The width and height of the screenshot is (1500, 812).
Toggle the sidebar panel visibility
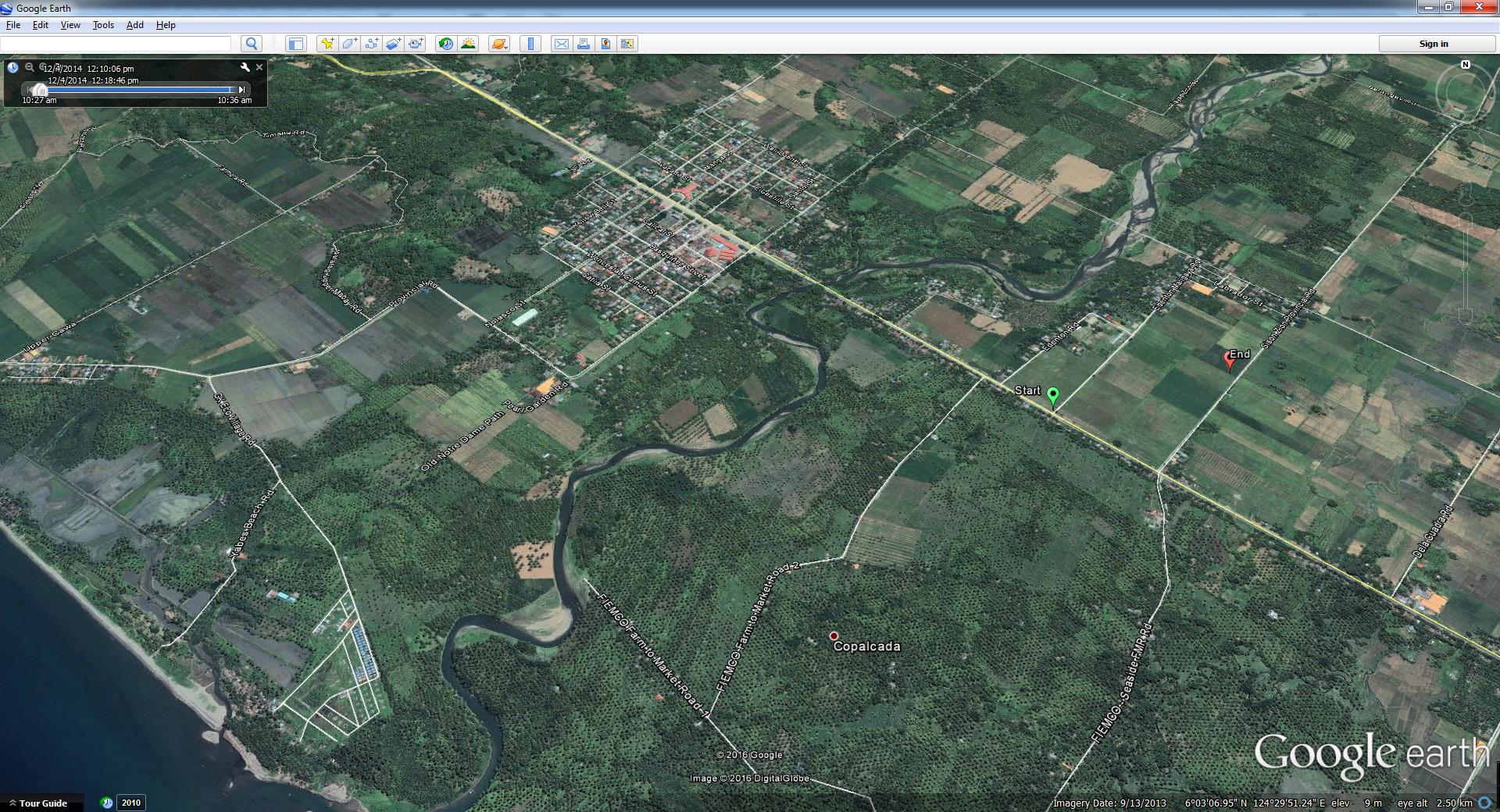[296, 44]
